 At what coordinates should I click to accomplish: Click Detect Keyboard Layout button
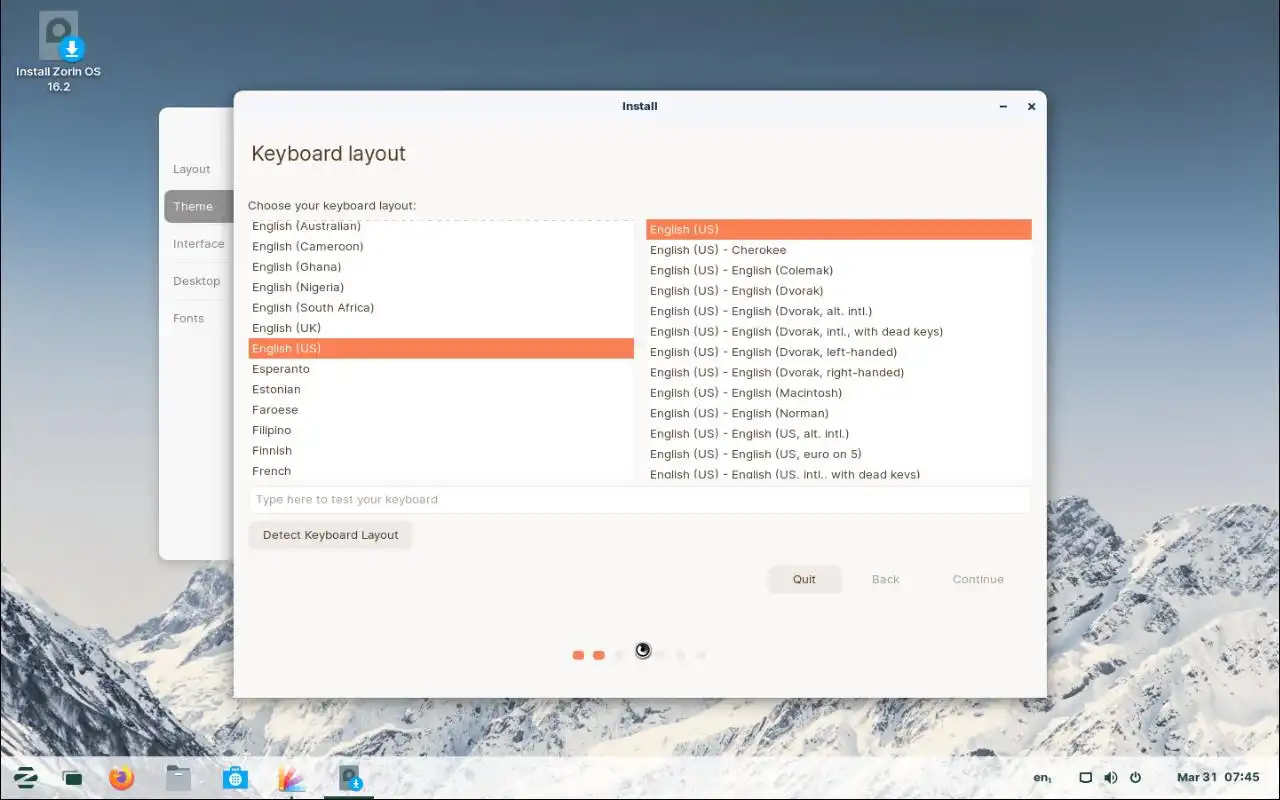tap(330, 535)
